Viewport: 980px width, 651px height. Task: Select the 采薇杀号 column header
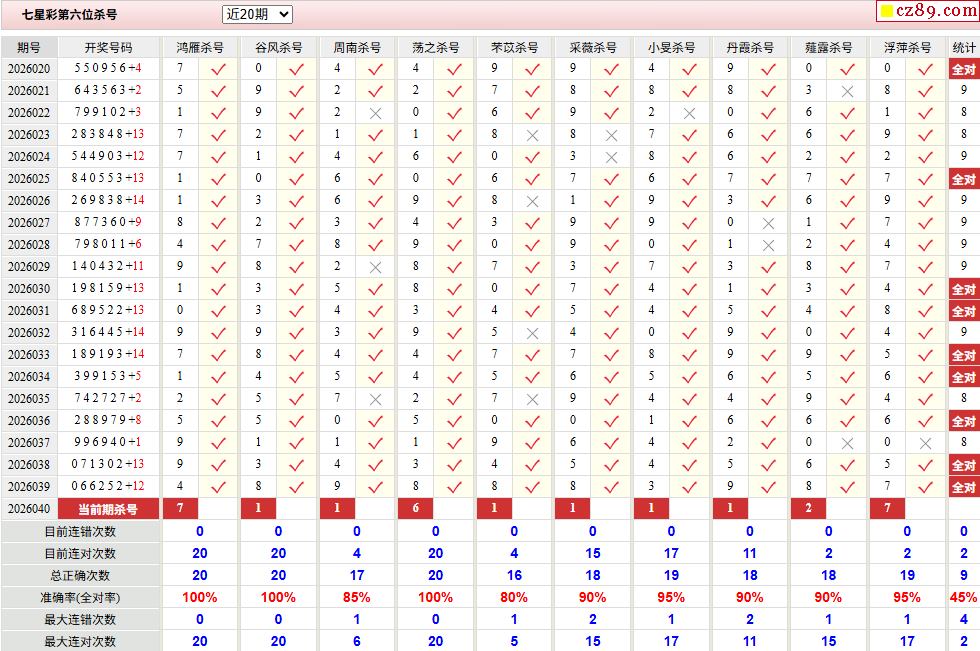[593, 47]
